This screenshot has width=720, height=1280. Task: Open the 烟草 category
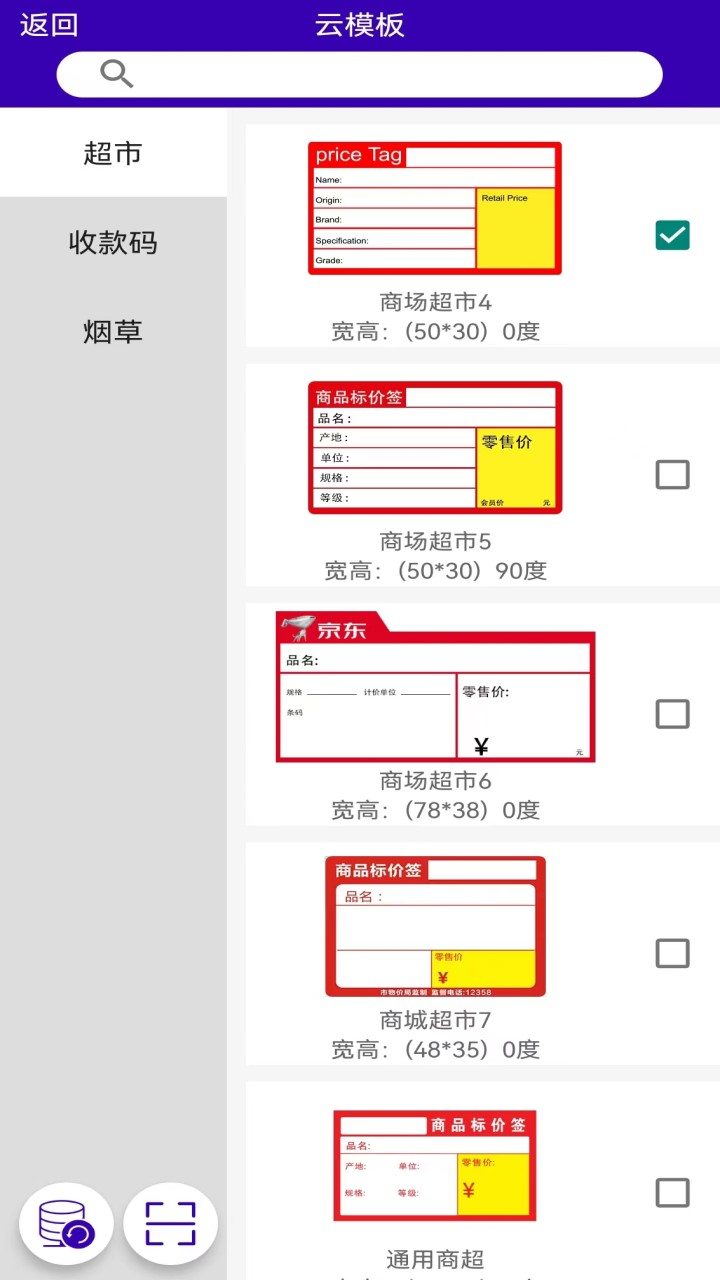tap(113, 332)
